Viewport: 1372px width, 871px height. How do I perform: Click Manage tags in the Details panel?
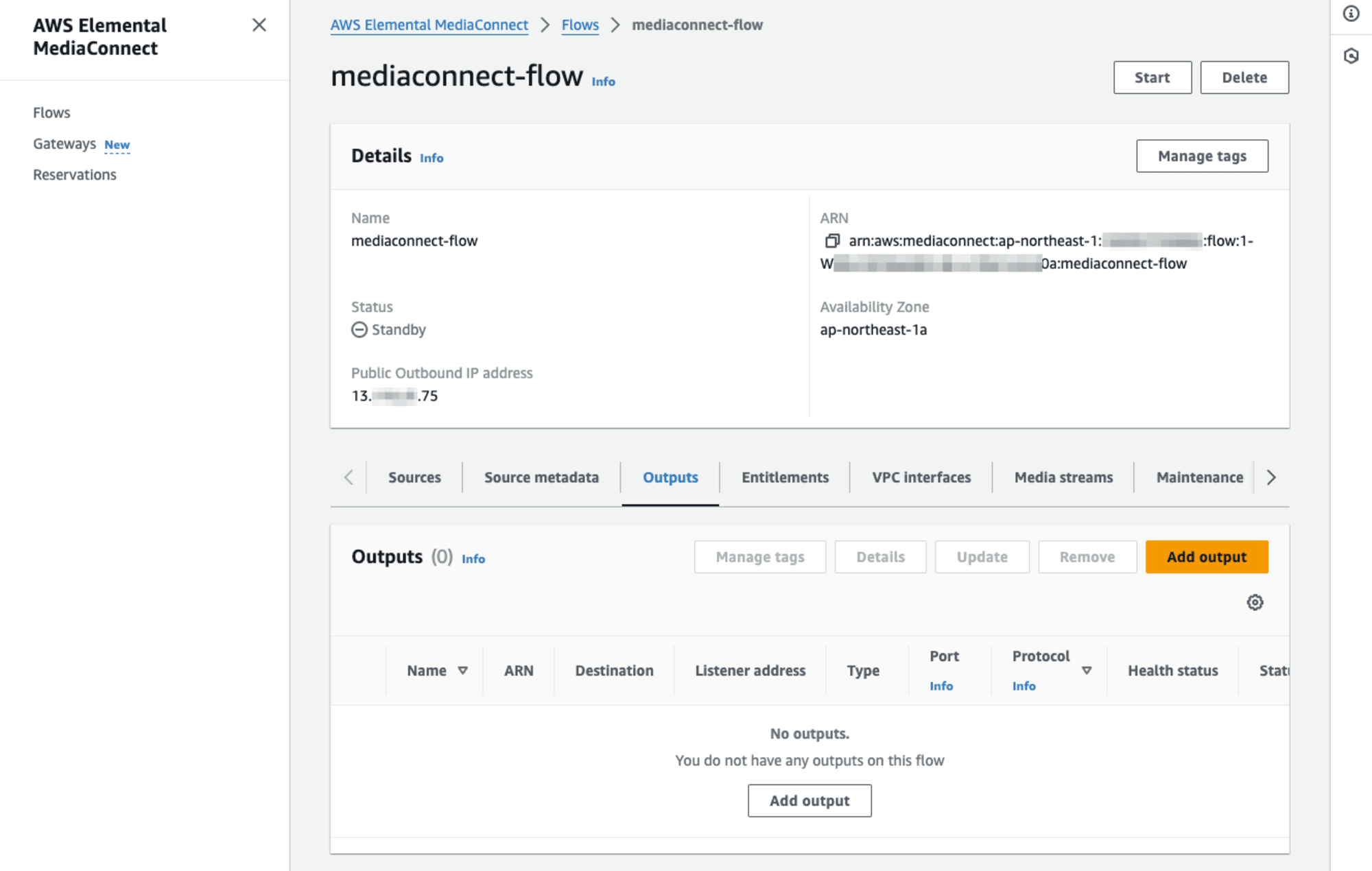pyautogui.click(x=1202, y=156)
